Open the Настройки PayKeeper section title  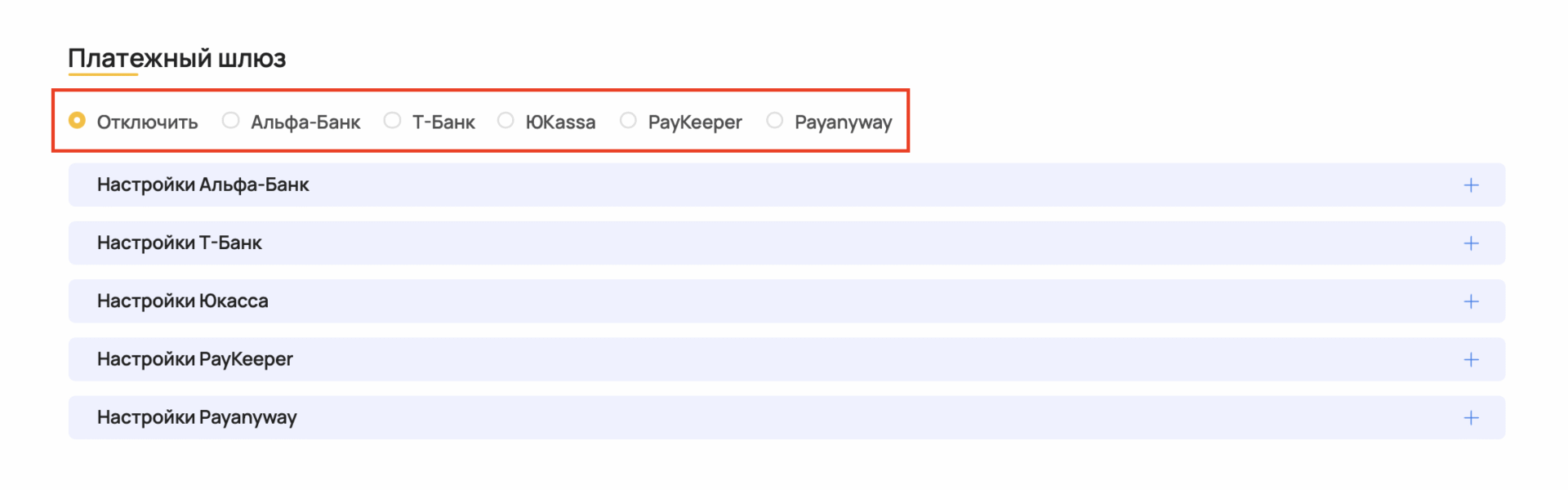(194, 359)
